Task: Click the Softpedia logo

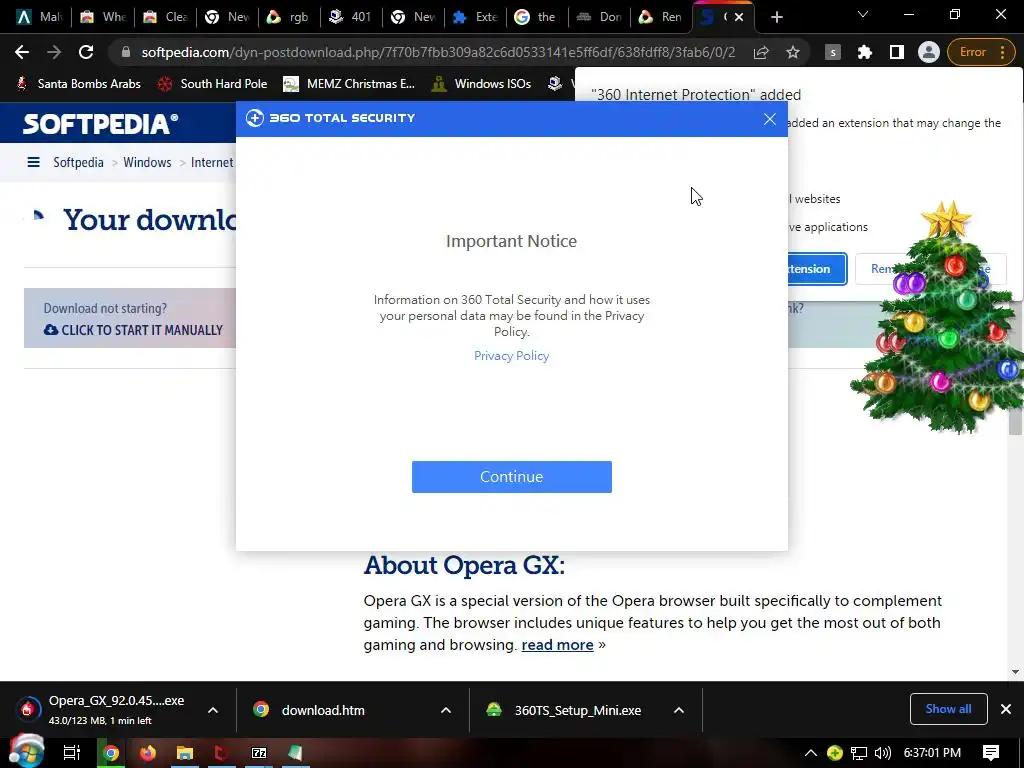Action: (x=100, y=123)
